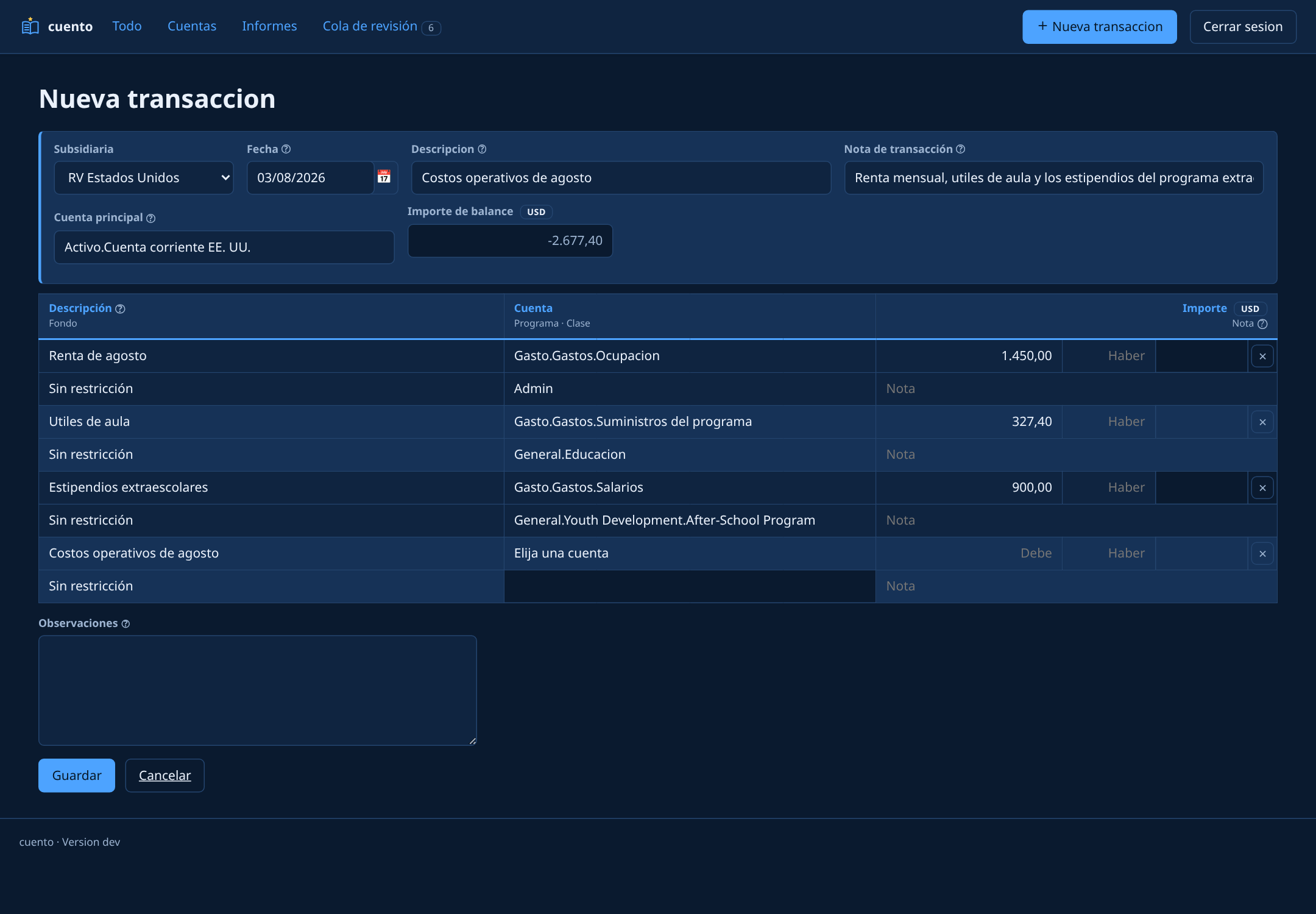Edit Gasto.Gastos.Ocupacion account cell
This screenshot has height=914, width=1316.
[x=690, y=356]
